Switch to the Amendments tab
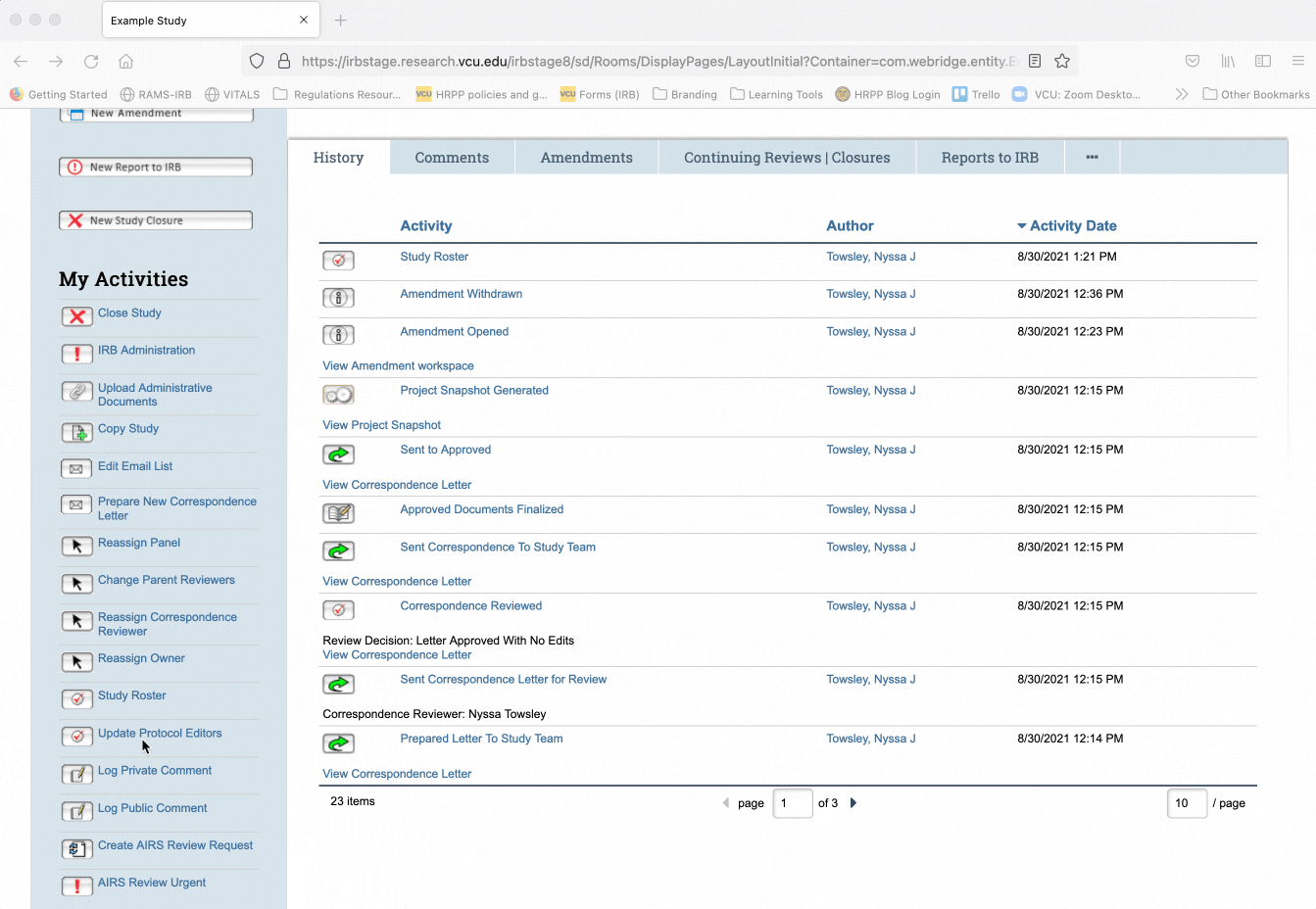Viewport: 1316px width, 909px height. [586, 158]
